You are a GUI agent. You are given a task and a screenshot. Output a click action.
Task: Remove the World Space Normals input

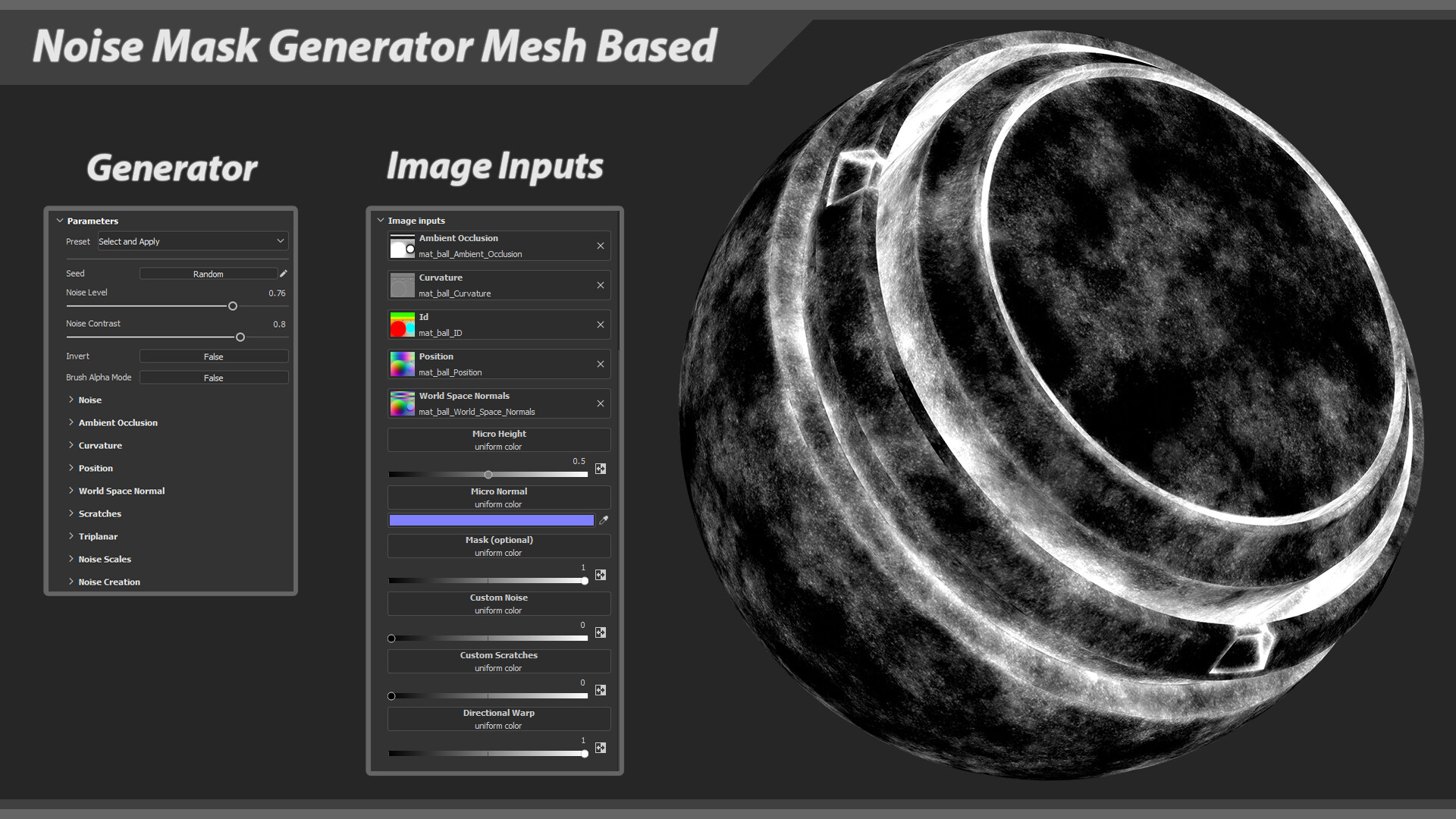pos(600,403)
